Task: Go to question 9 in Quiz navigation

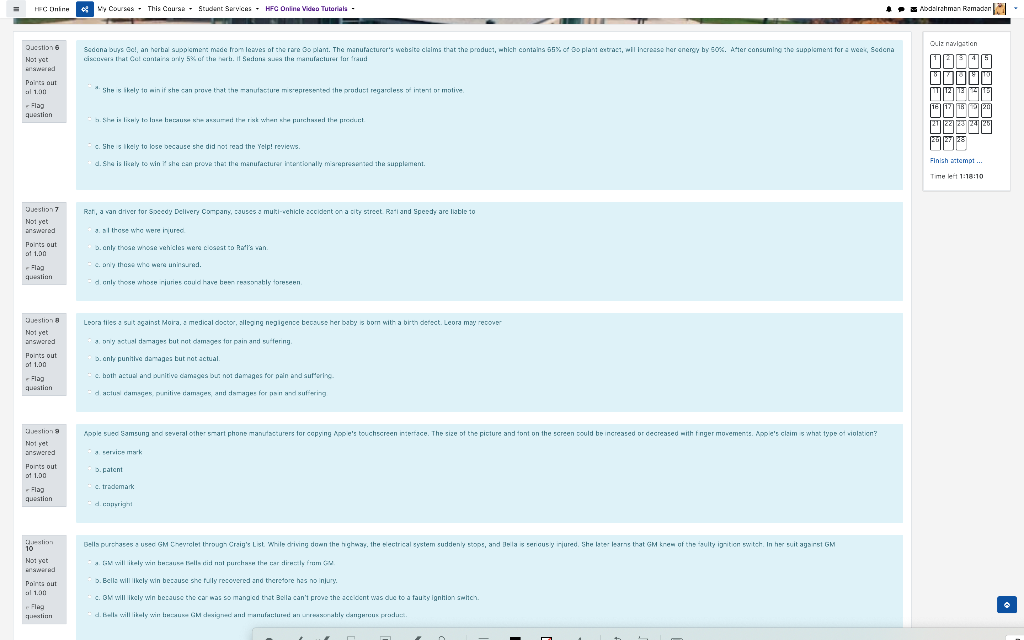Action: pyautogui.click(x=974, y=78)
